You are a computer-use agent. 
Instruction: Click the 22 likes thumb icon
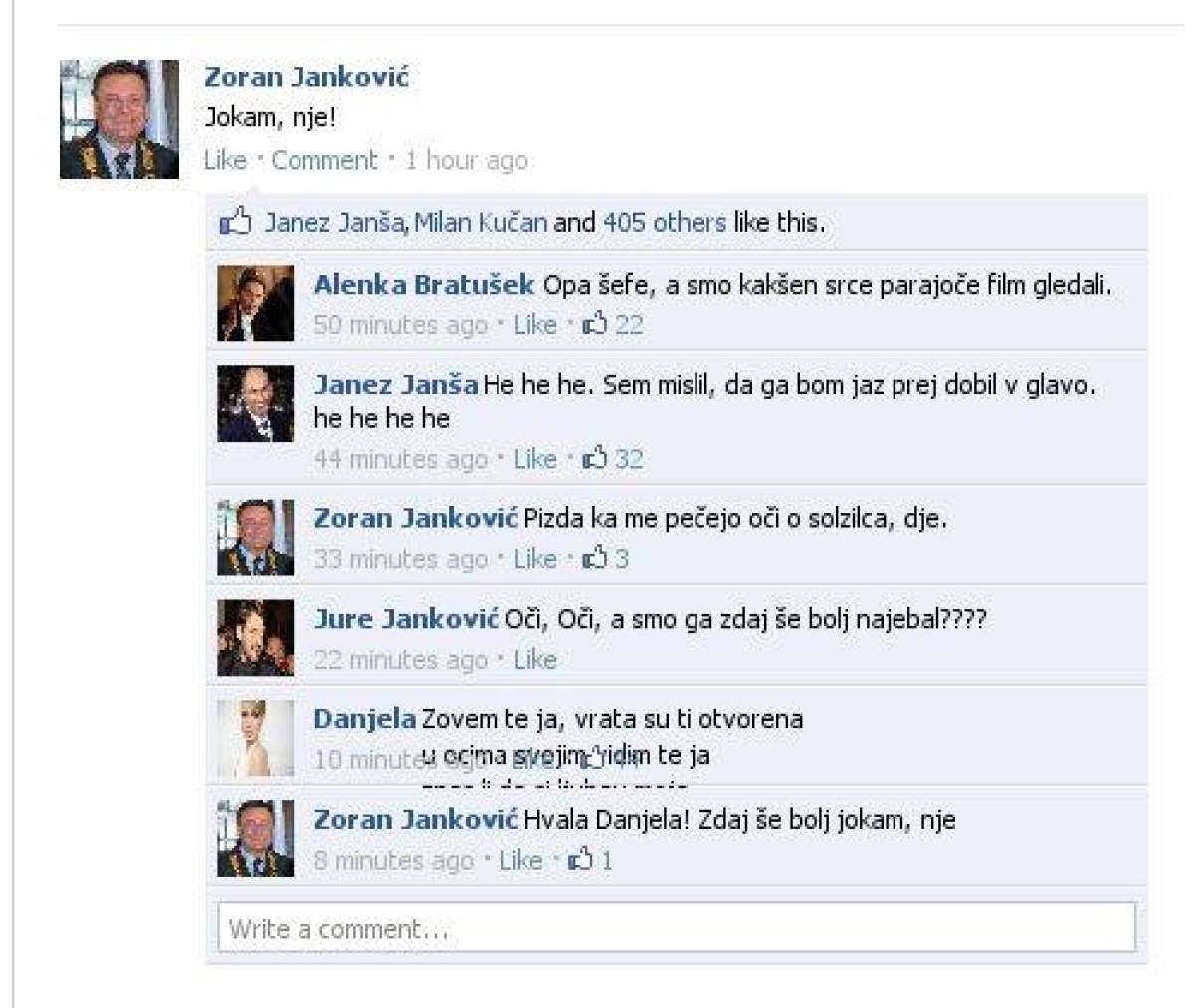tap(594, 323)
